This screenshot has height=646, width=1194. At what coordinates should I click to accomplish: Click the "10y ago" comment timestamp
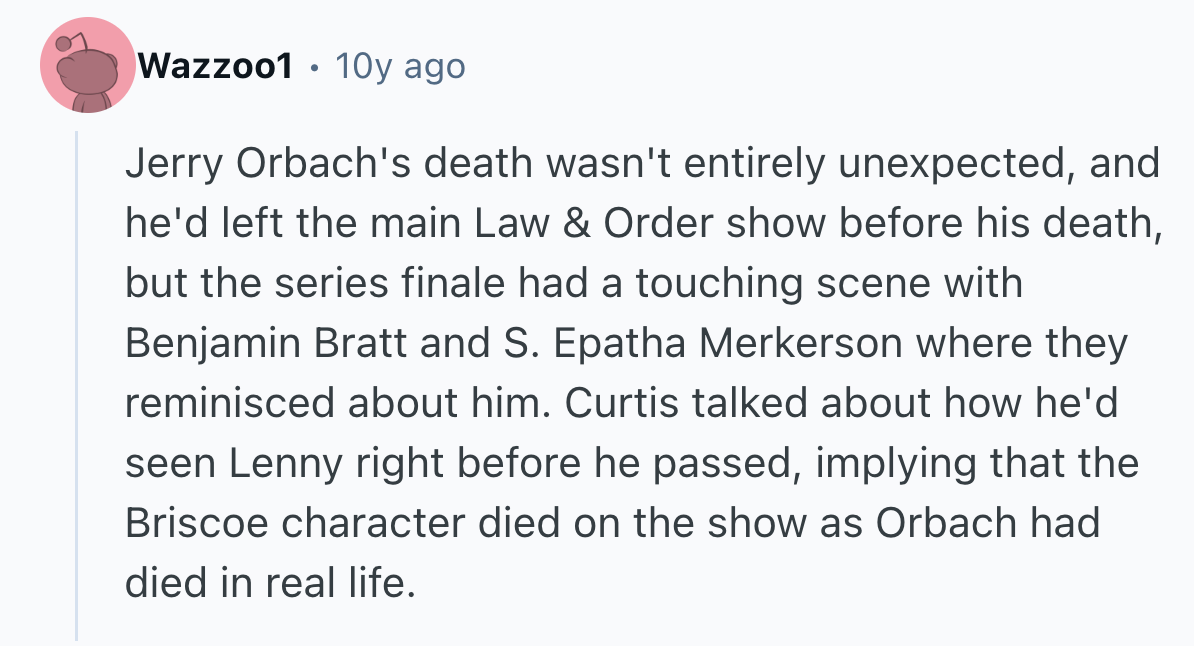[401, 67]
